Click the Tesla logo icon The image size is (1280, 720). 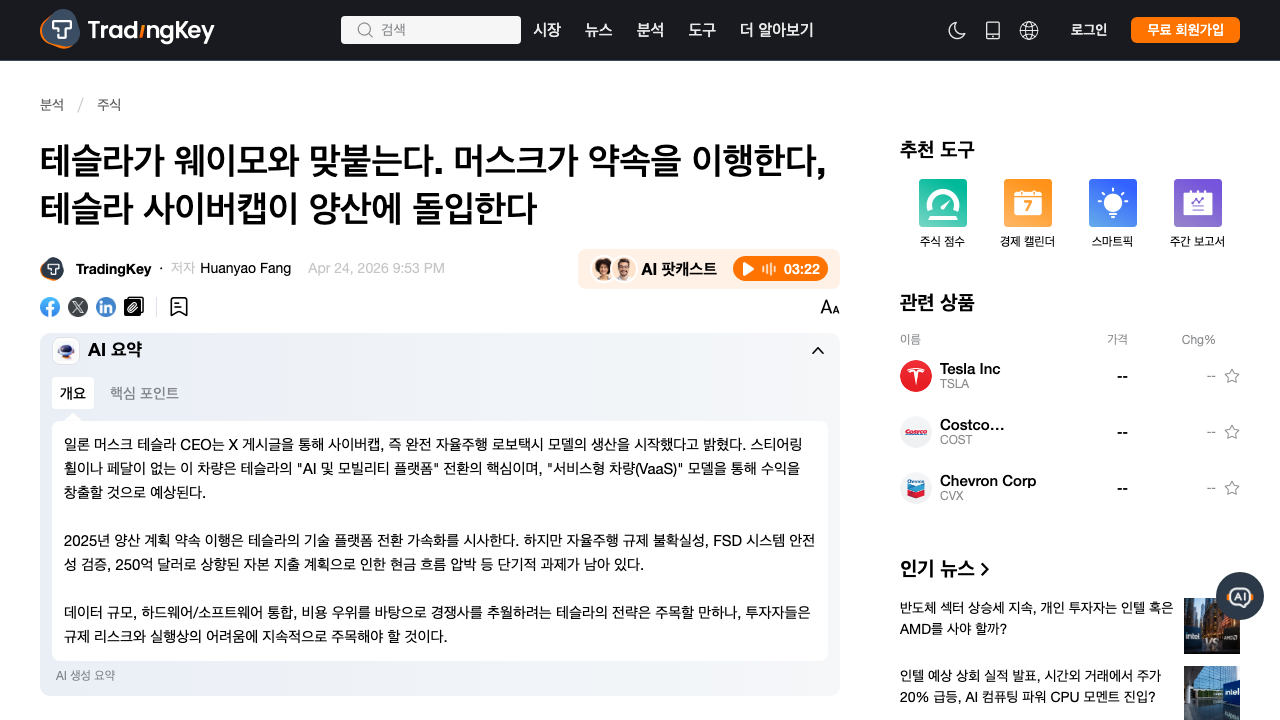pyautogui.click(x=916, y=376)
